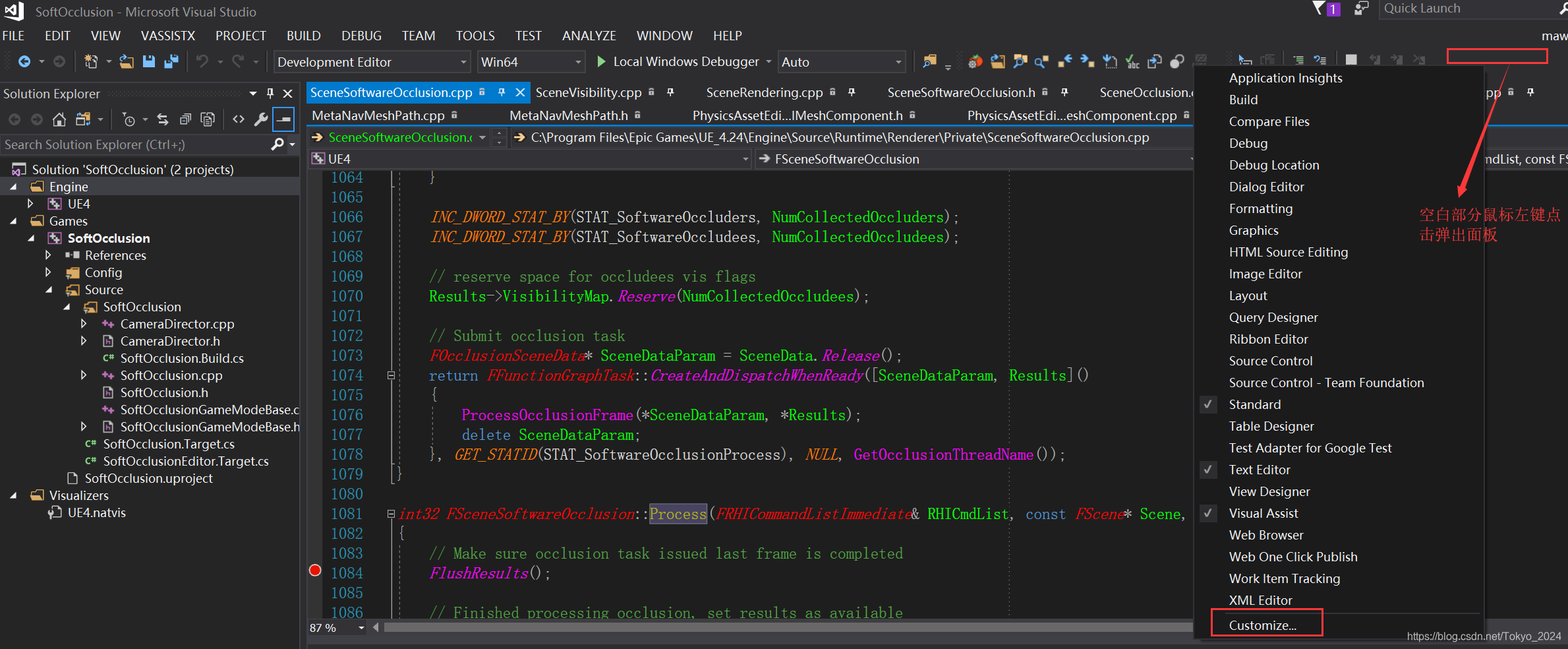This screenshot has height=649, width=1568.
Task: Toggle the breakpoint on line 1084
Action: pos(315,571)
